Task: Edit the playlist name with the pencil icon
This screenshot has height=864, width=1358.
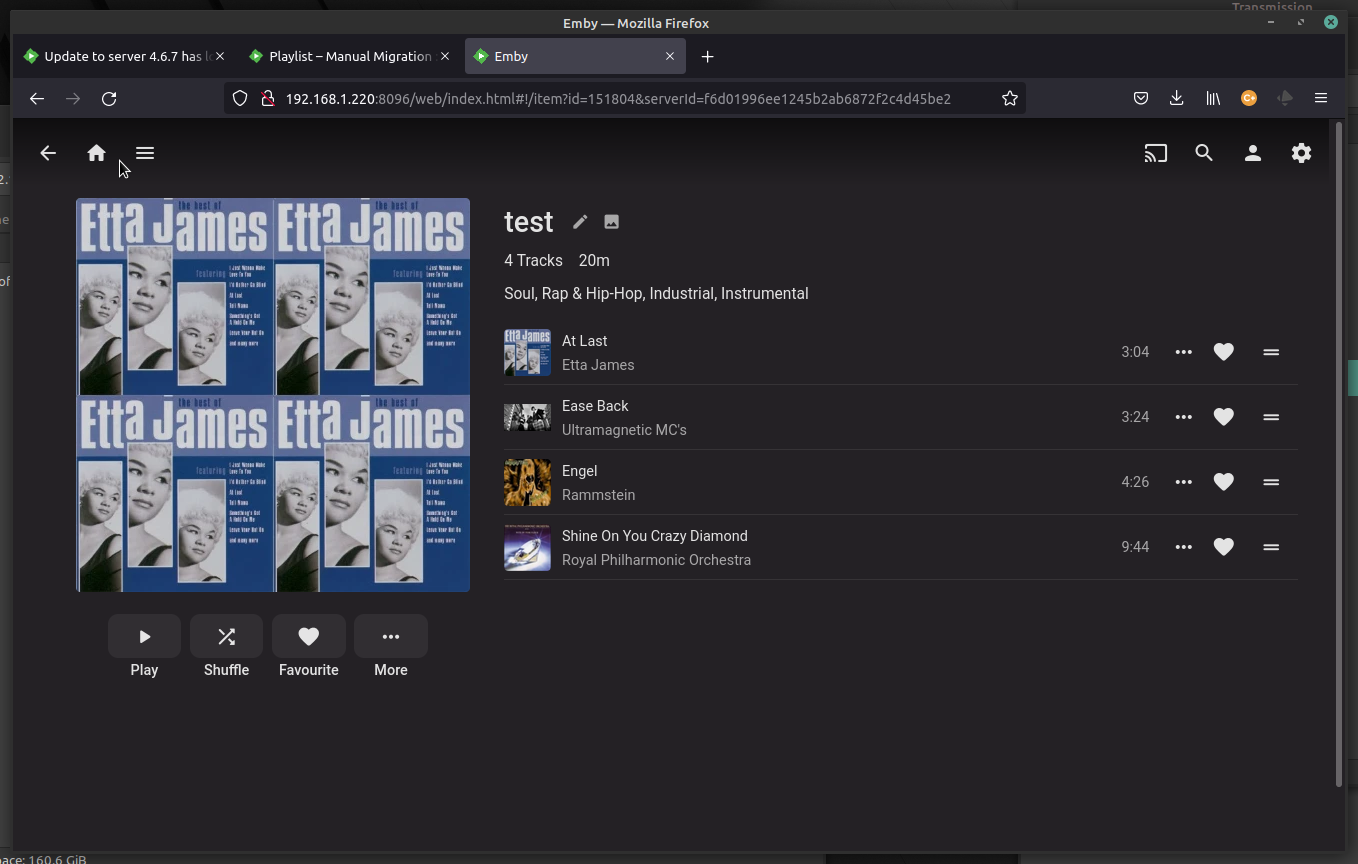Action: (580, 221)
